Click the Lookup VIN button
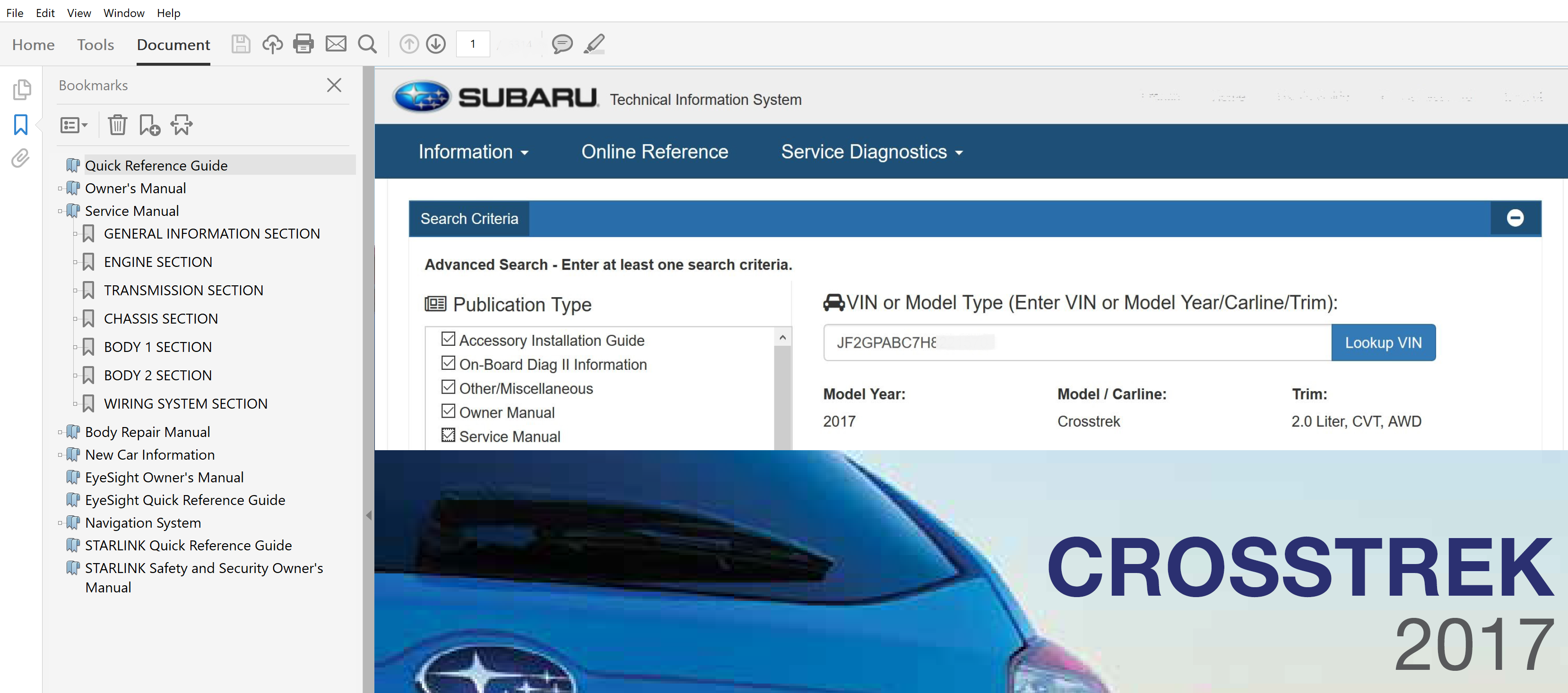This screenshot has height=693, width=1568. (x=1382, y=342)
